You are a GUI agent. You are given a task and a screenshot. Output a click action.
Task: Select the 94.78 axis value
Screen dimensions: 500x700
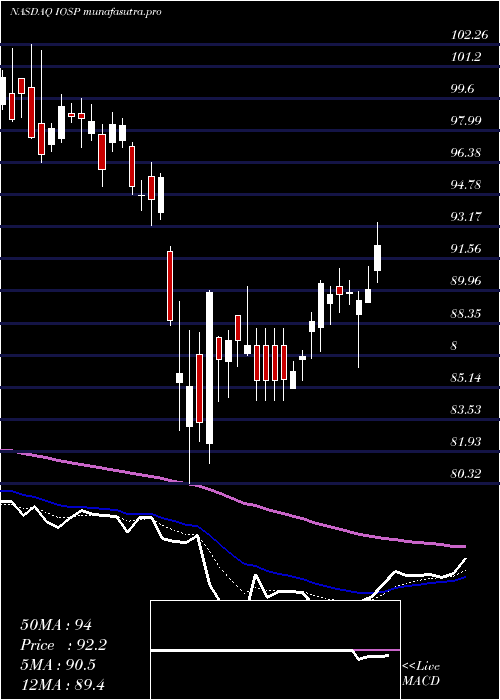(x=467, y=184)
